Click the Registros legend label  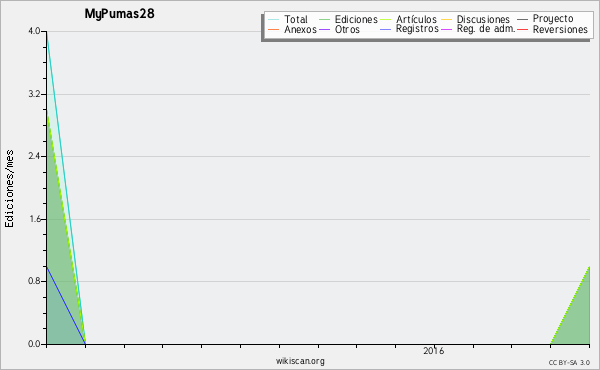(x=417, y=29)
